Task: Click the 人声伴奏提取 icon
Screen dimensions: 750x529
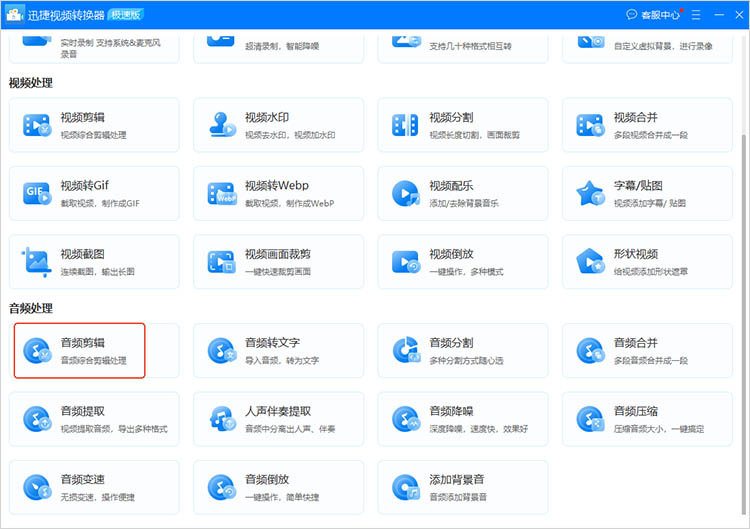Action: click(222, 419)
